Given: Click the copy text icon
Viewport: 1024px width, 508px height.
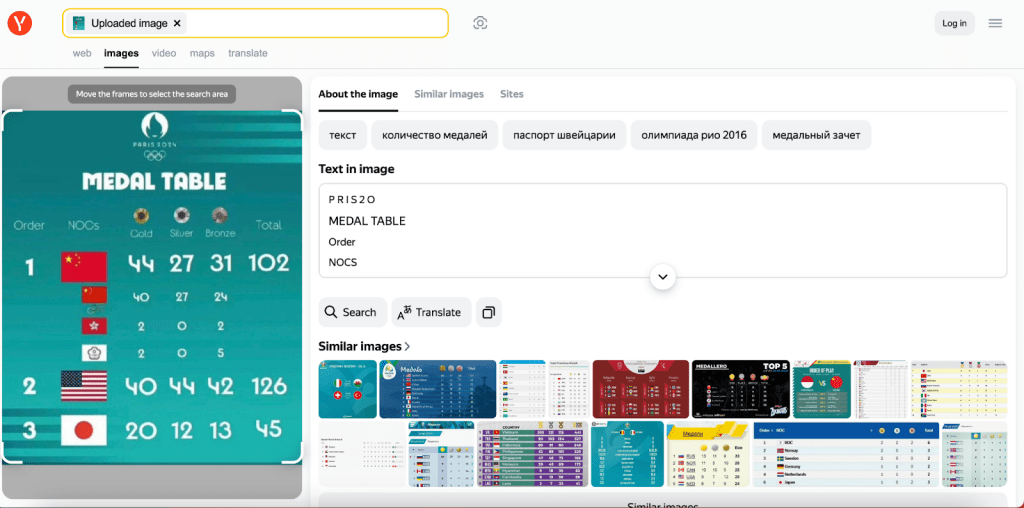Looking at the screenshot, I should click(x=488, y=312).
